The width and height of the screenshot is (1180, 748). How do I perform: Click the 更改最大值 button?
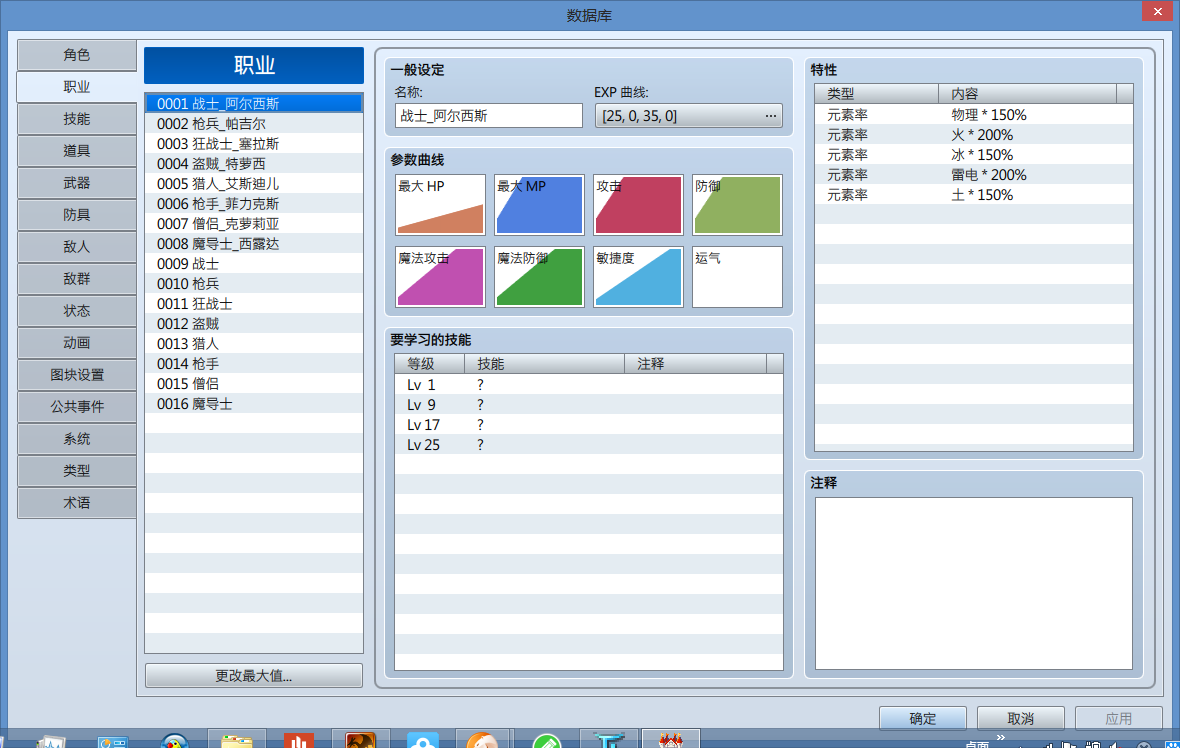(254, 676)
